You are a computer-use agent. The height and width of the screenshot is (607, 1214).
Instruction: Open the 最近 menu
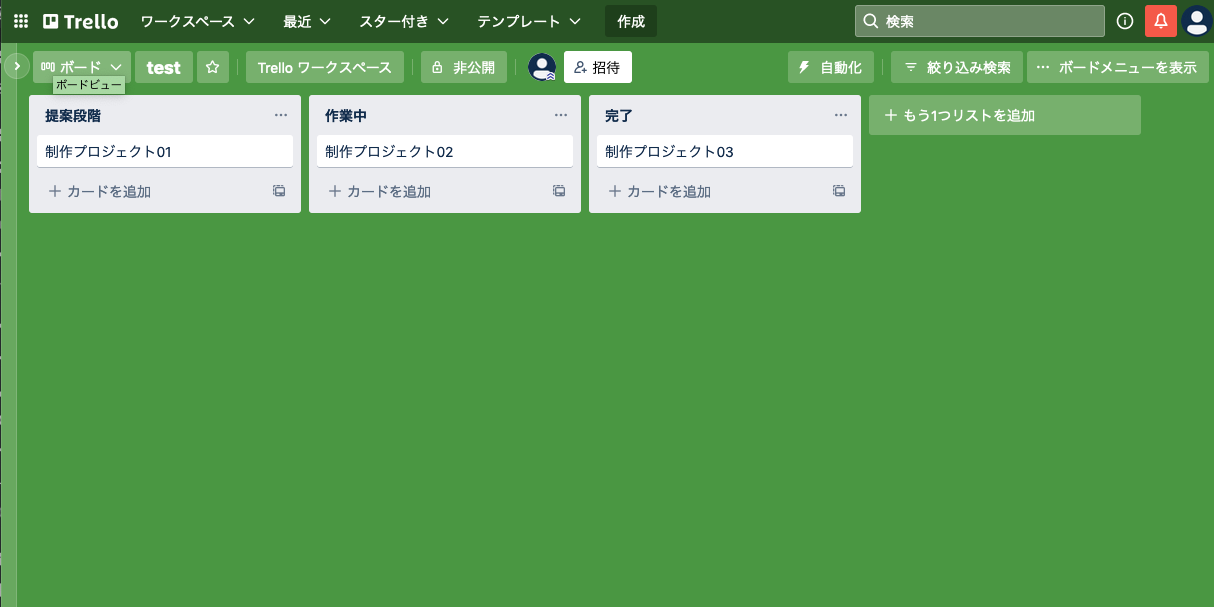(307, 21)
